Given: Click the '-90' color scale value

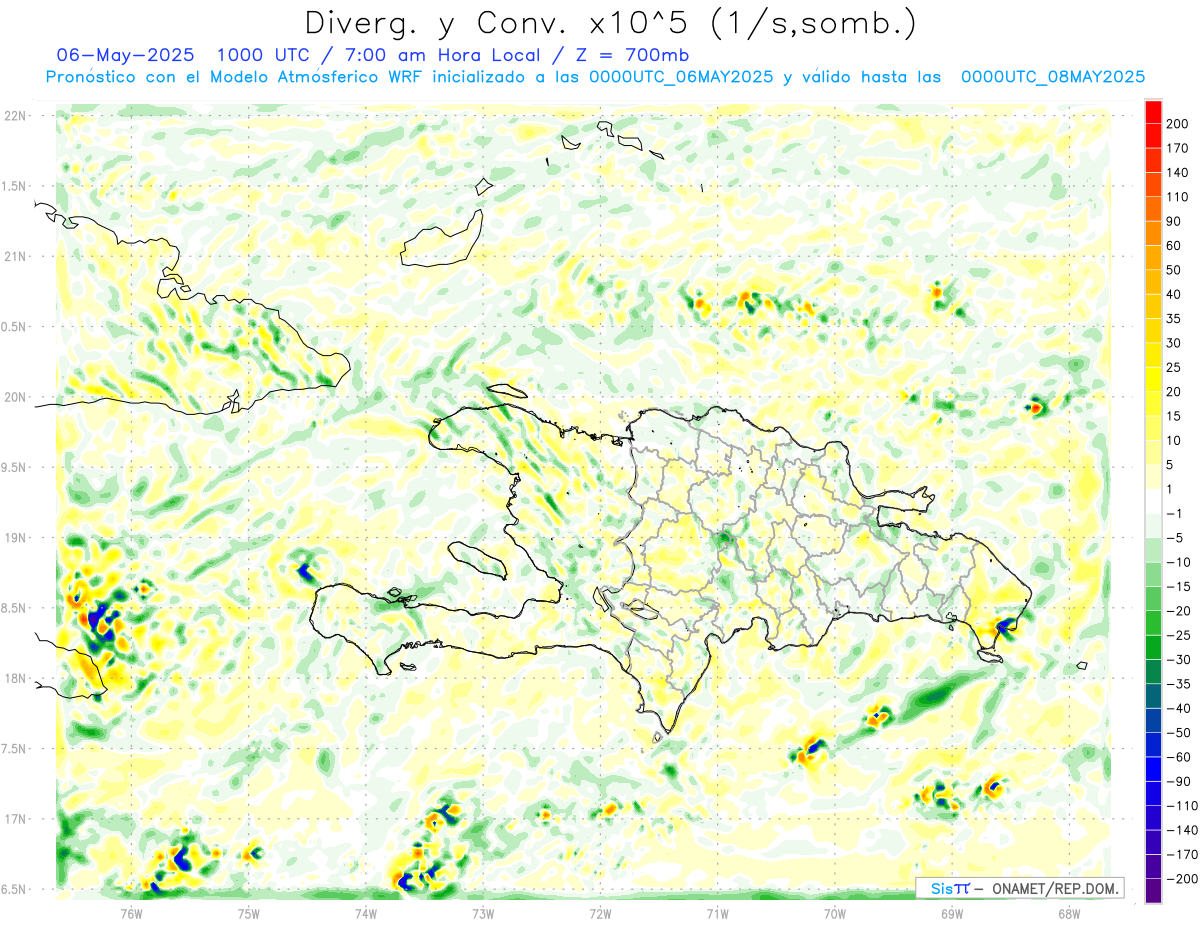Looking at the screenshot, I should [x=1178, y=781].
